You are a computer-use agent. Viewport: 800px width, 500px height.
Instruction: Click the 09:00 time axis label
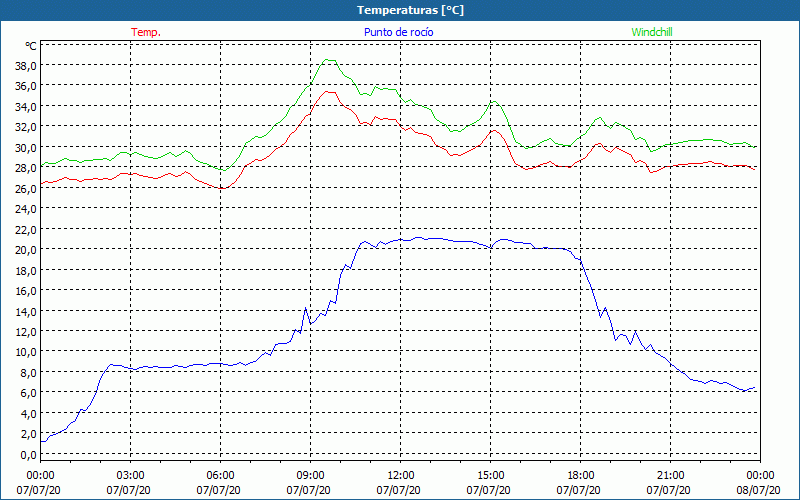(311, 476)
